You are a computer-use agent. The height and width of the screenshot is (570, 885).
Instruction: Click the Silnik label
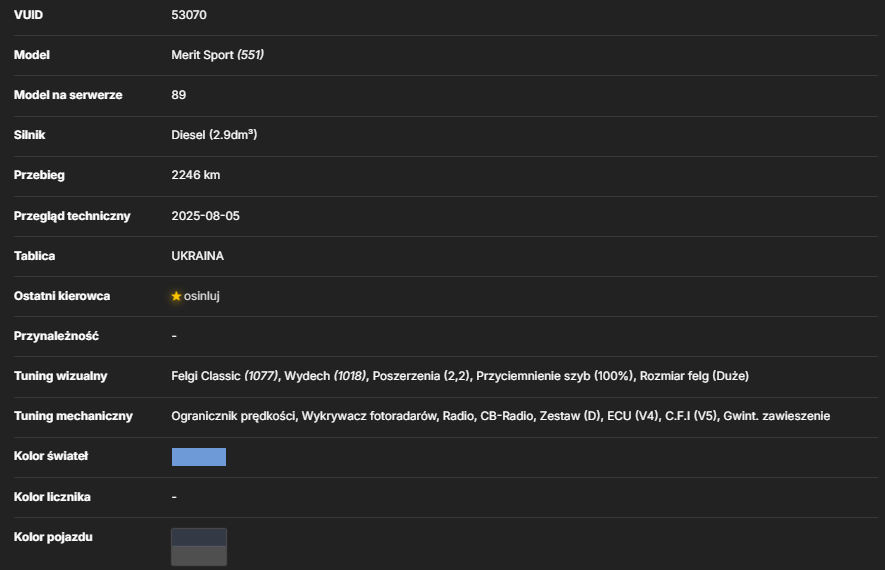tap(29, 135)
